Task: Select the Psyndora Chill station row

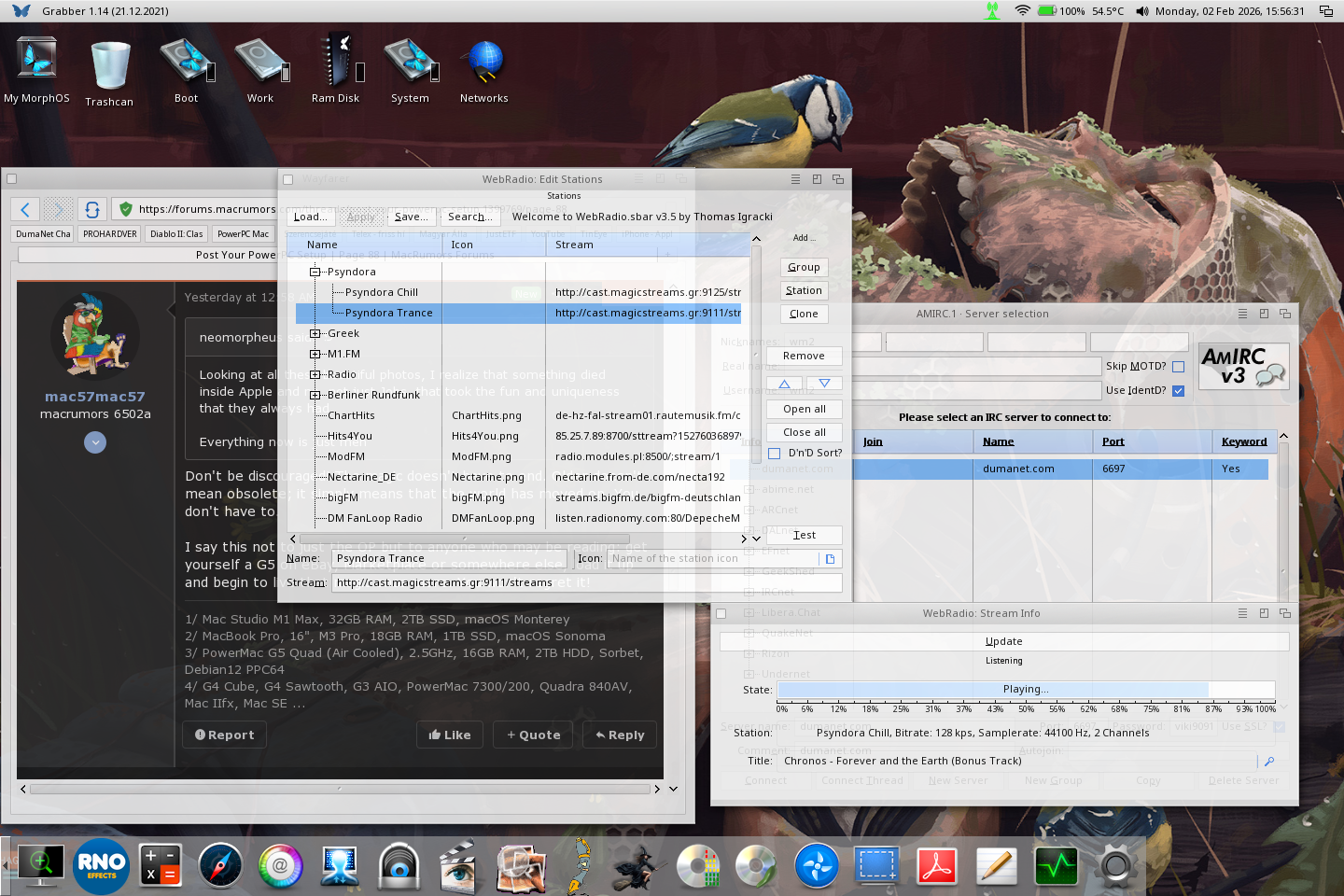Action: (518, 292)
